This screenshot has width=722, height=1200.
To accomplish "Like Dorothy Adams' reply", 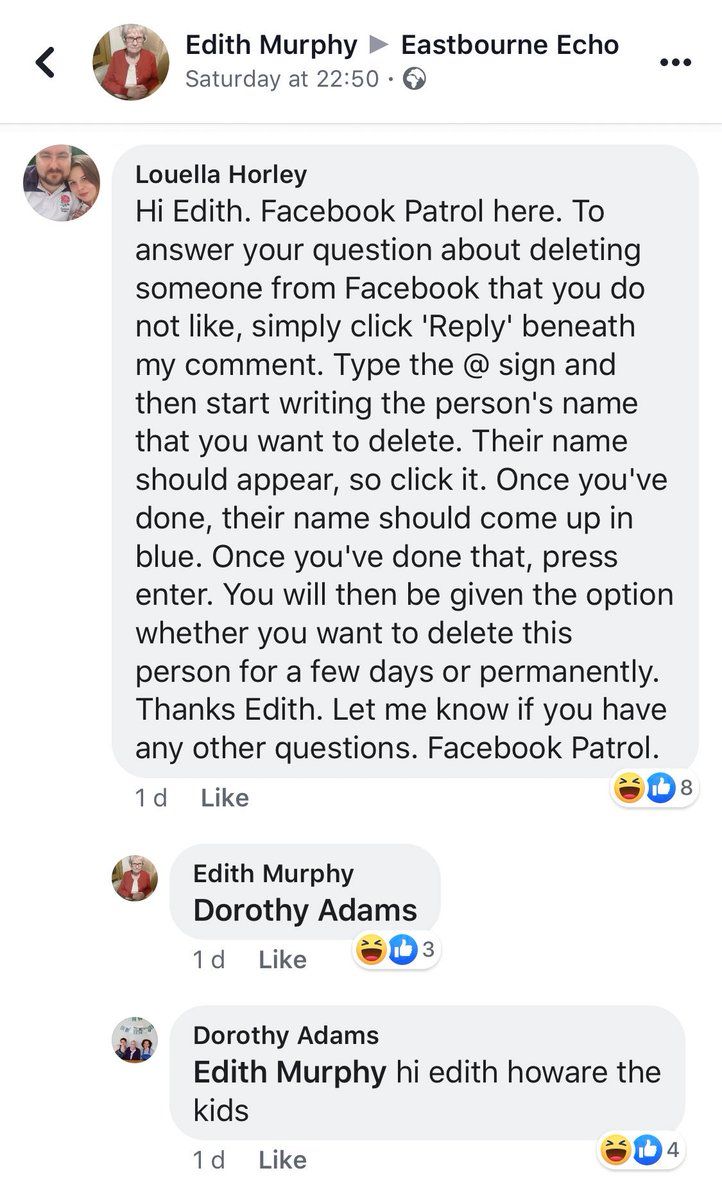I will point(282,1159).
